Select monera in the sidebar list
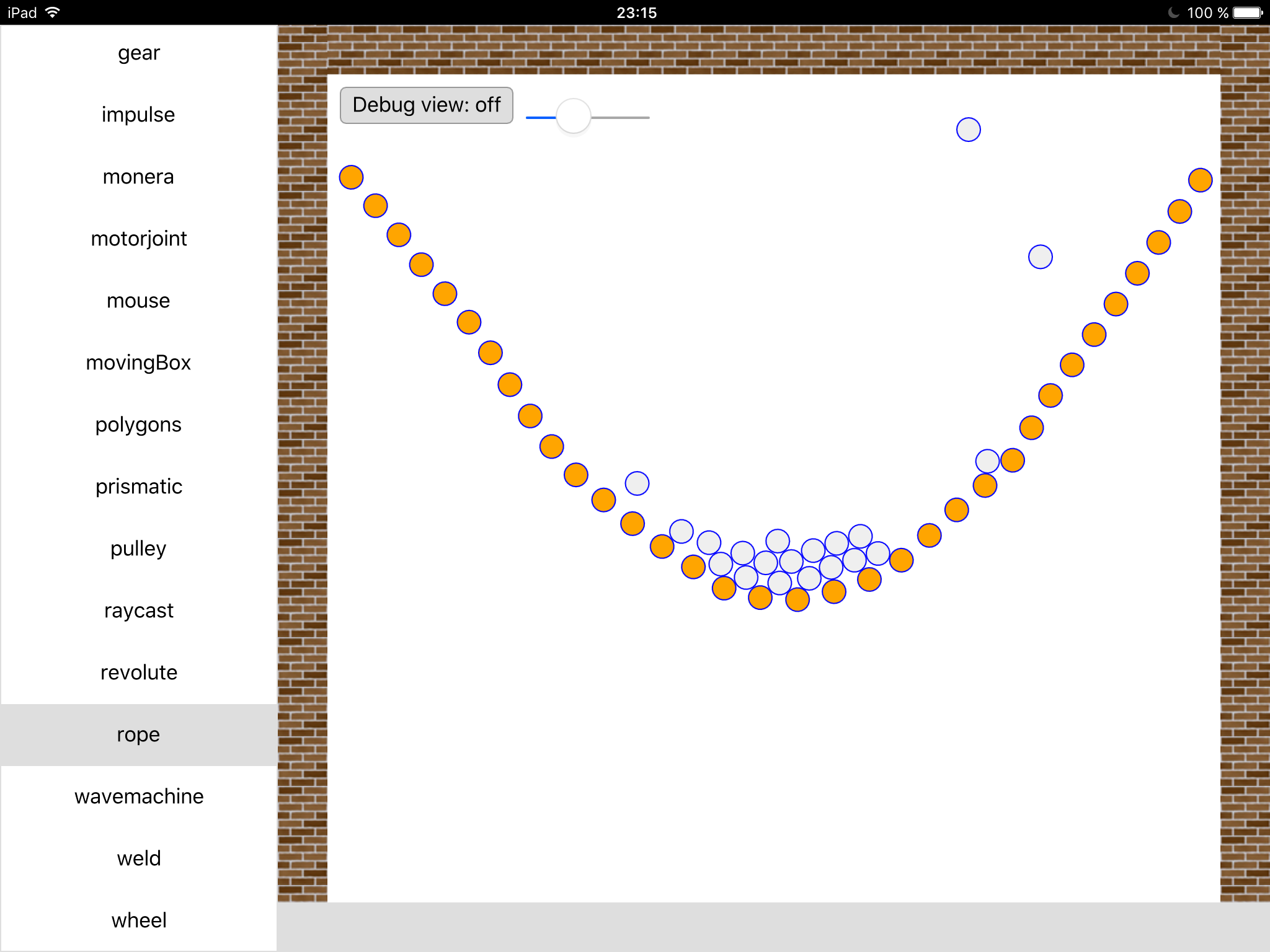This screenshot has width=1270, height=952. click(139, 177)
